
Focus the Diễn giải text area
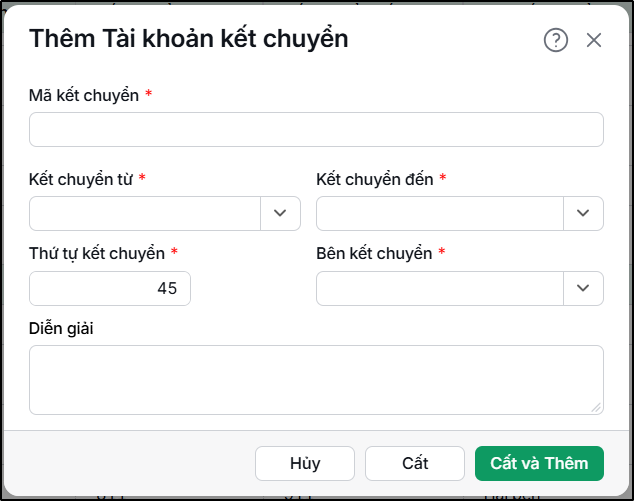point(316,380)
